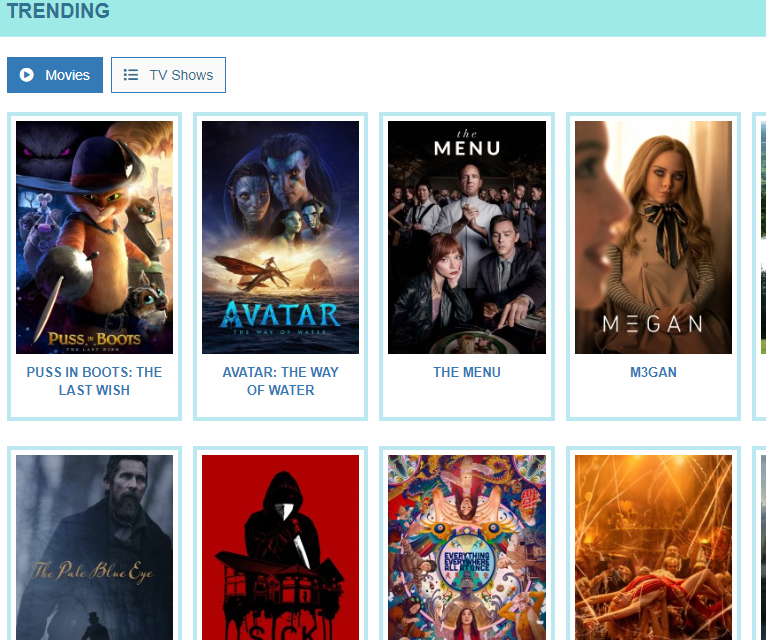Click the 'PUSS IN BOOTS: THE LAST WISH' title link
Viewport: 766px width, 640px height.
coord(94,381)
